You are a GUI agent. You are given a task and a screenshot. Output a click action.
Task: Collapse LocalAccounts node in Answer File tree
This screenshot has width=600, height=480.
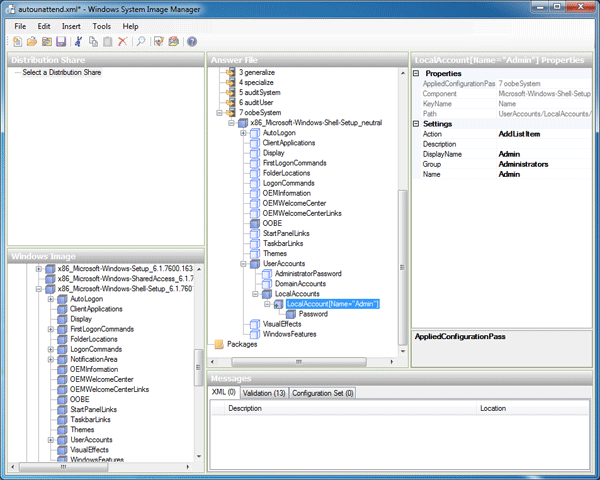[255, 293]
